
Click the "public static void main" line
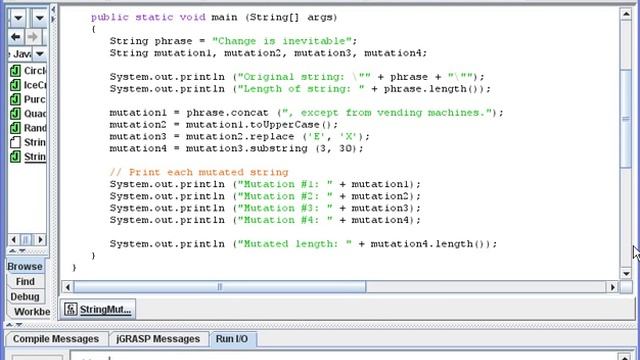coord(214,17)
